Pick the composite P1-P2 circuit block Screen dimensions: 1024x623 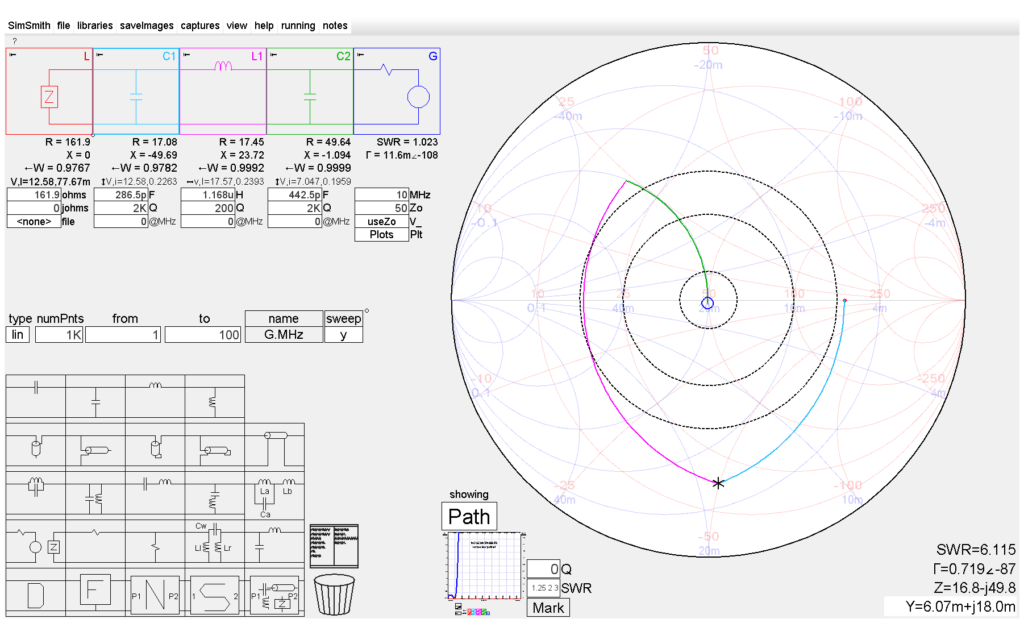pos(274,595)
